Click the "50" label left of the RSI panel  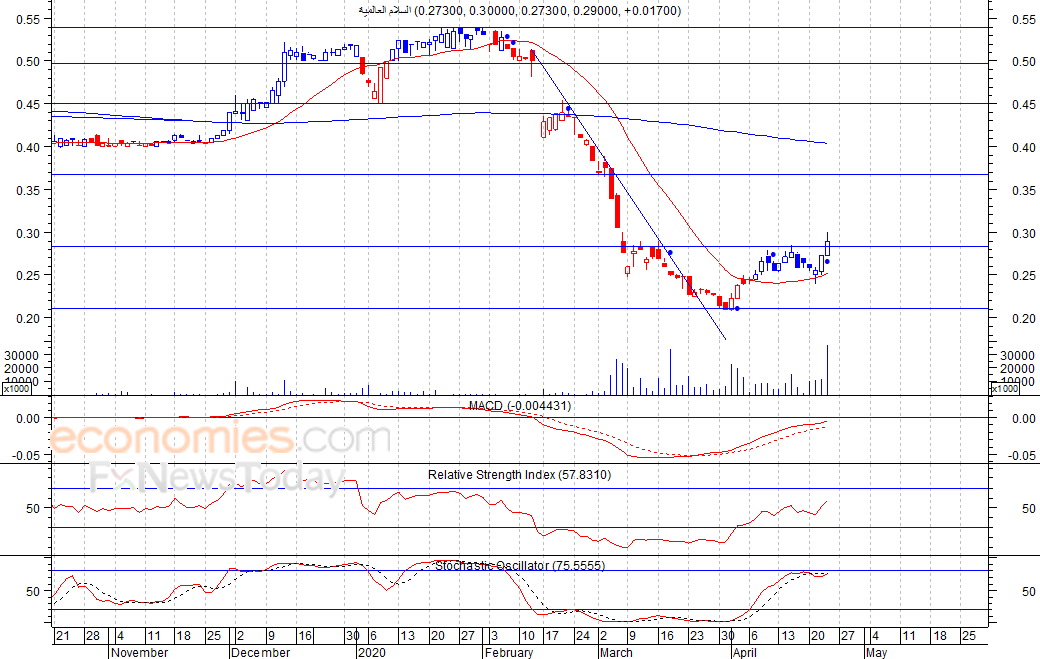(x=34, y=509)
